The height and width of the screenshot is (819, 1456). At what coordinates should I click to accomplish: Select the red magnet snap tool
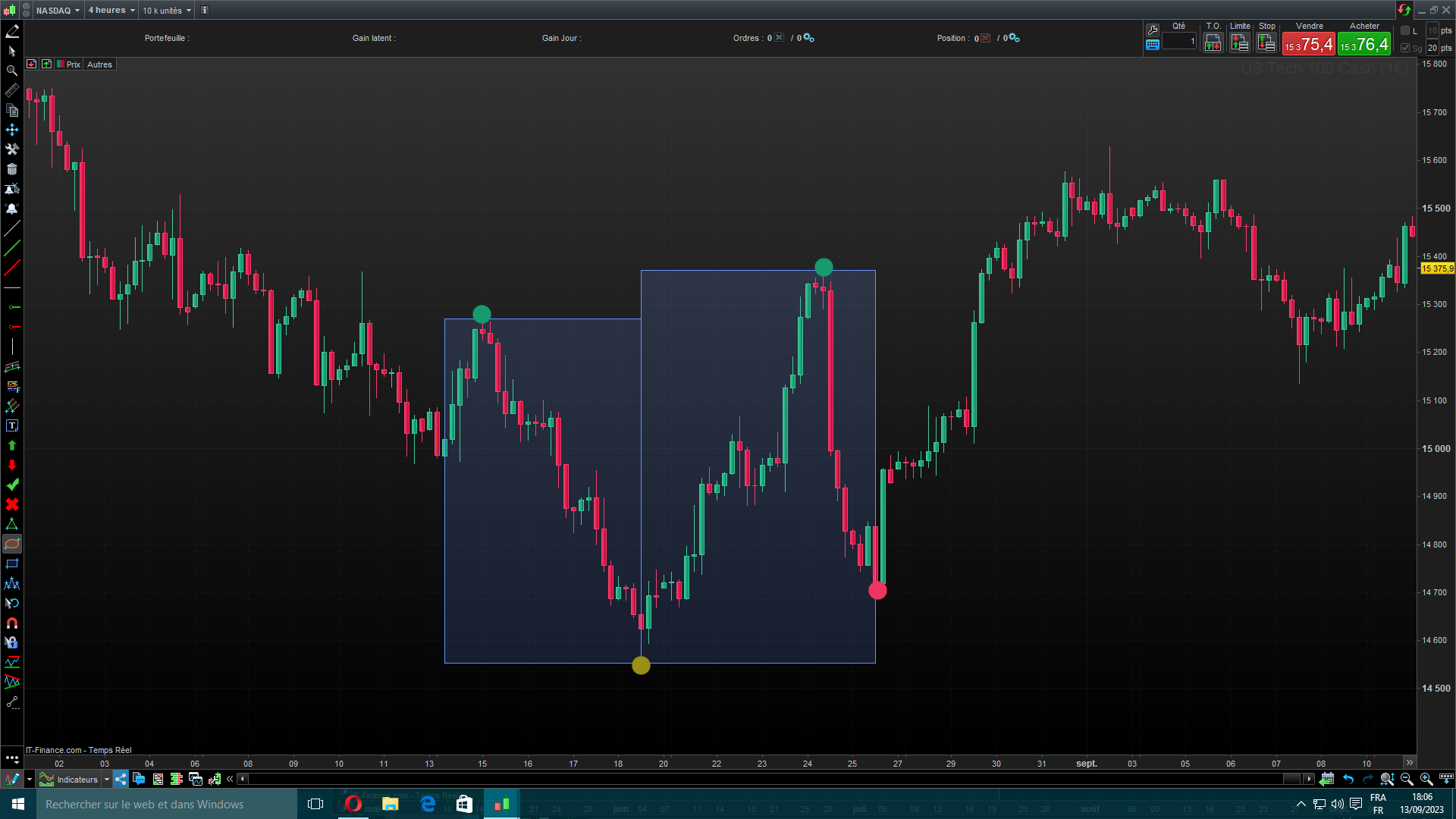coord(12,623)
